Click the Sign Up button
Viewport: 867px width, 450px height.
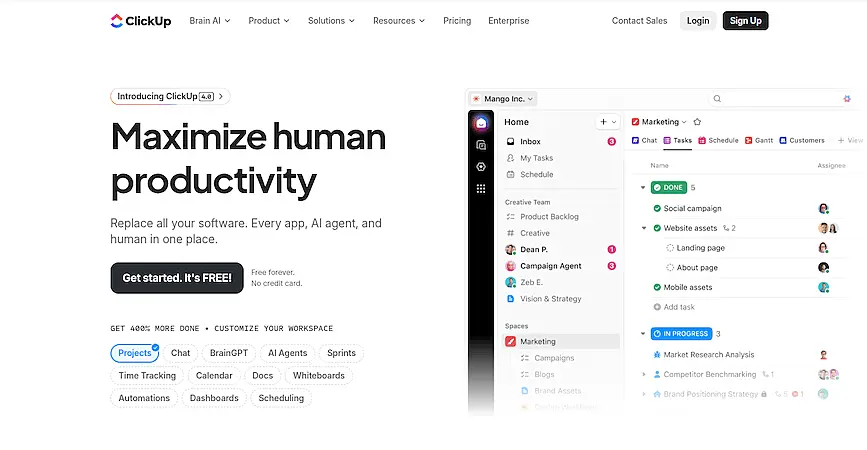[745, 20]
